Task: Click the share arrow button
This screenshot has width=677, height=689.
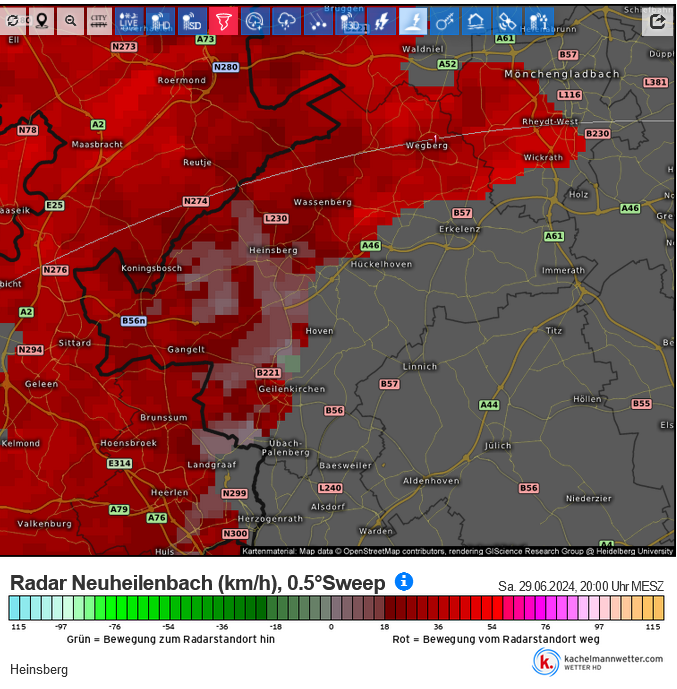Action: [x=657, y=21]
